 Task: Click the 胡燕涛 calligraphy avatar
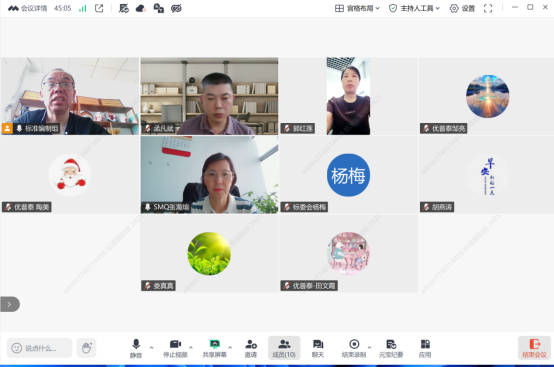click(488, 175)
